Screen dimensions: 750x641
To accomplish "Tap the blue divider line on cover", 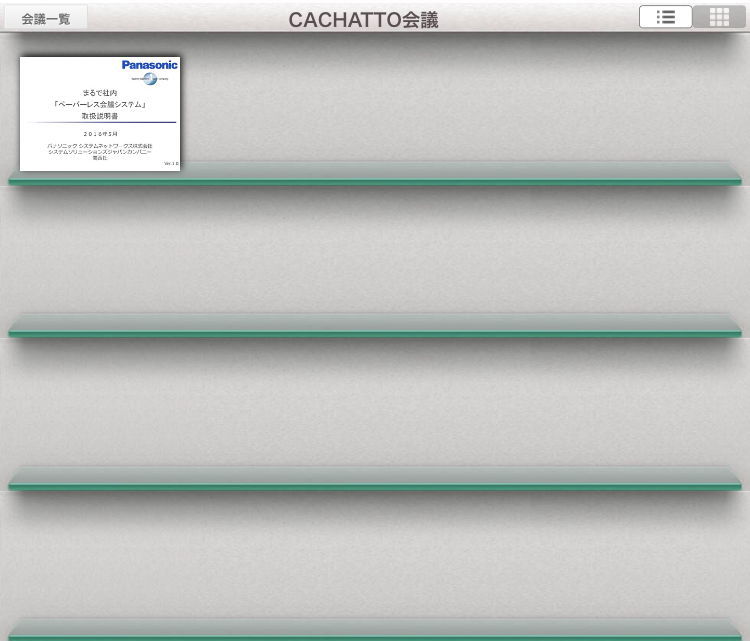I will click(x=100, y=123).
